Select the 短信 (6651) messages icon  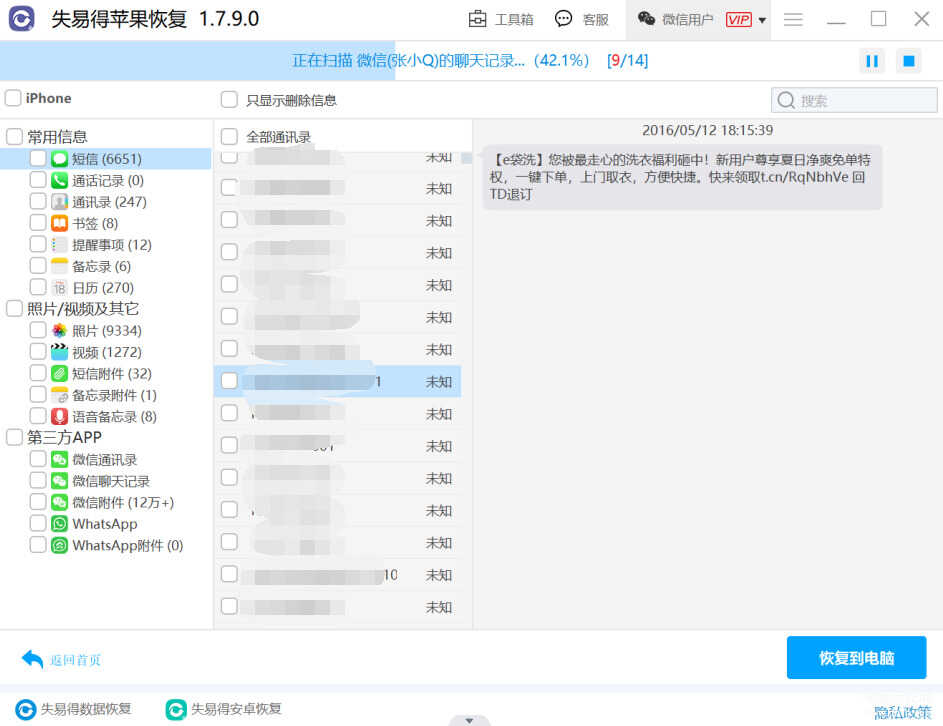(59, 159)
